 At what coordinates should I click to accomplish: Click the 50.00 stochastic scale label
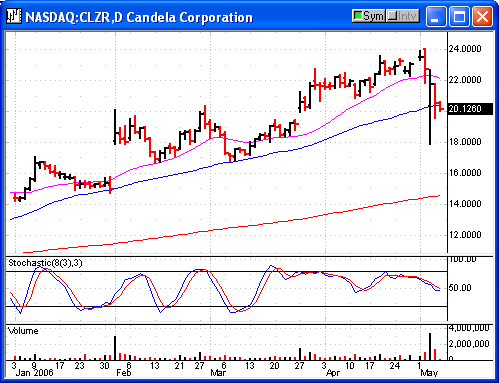459,288
